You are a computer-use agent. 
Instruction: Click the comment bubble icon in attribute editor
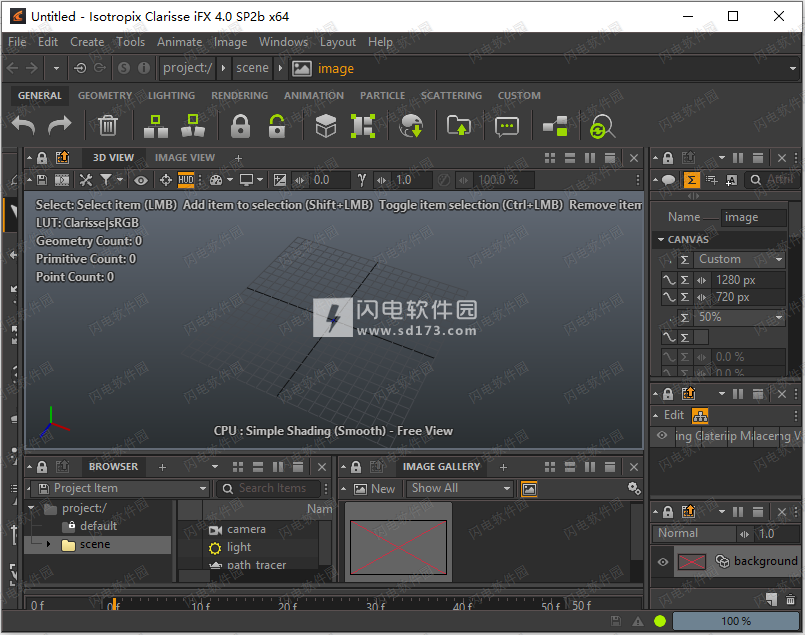(668, 180)
